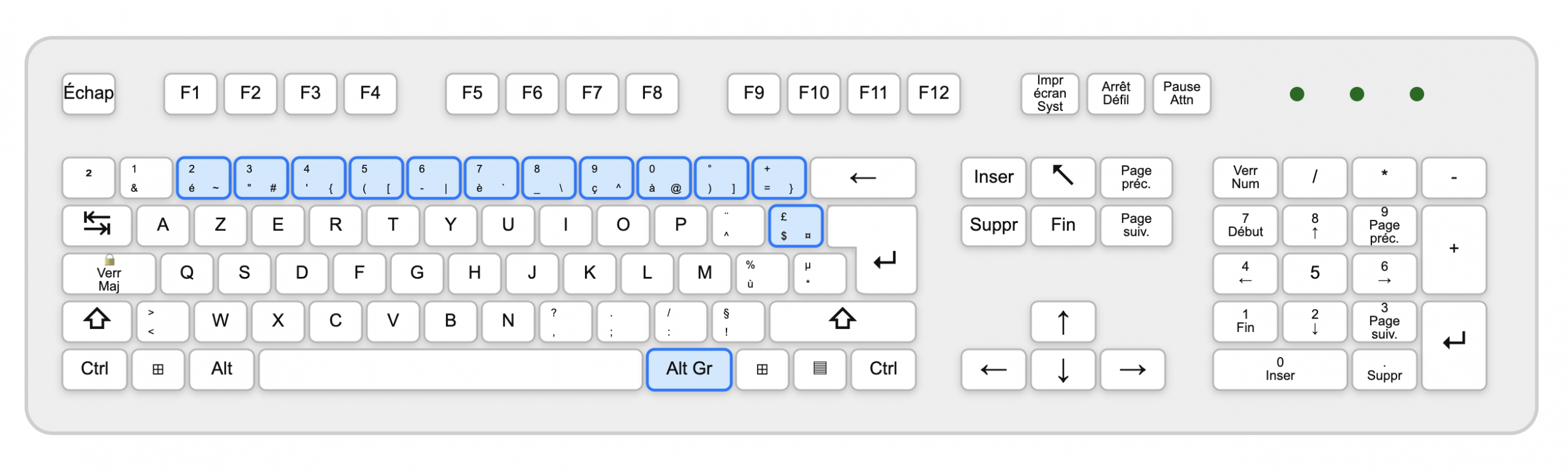Click the space bar
This screenshot has height=471, width=1568.
point(450,369)
